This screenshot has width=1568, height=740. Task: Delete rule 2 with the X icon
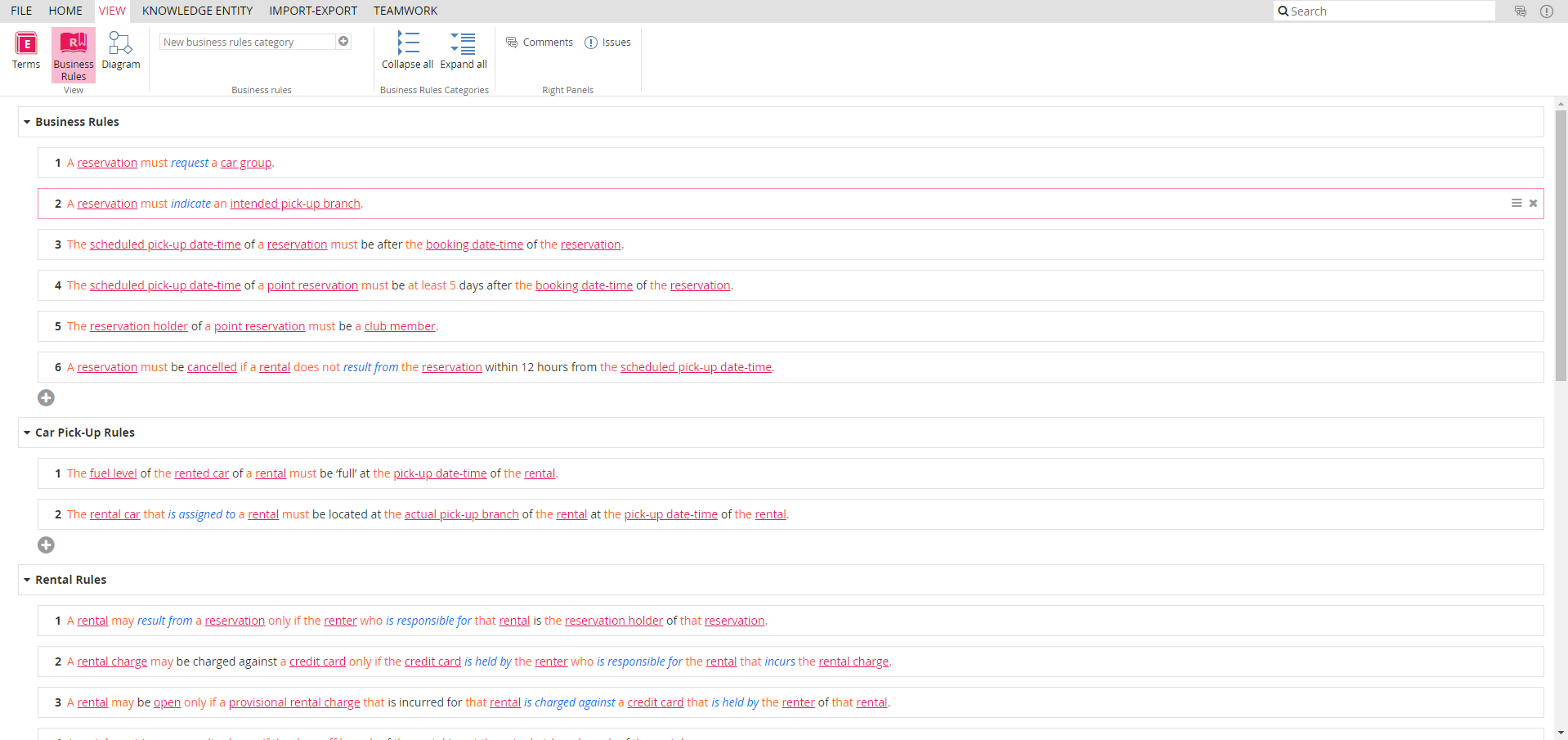tap(1533, 204)
